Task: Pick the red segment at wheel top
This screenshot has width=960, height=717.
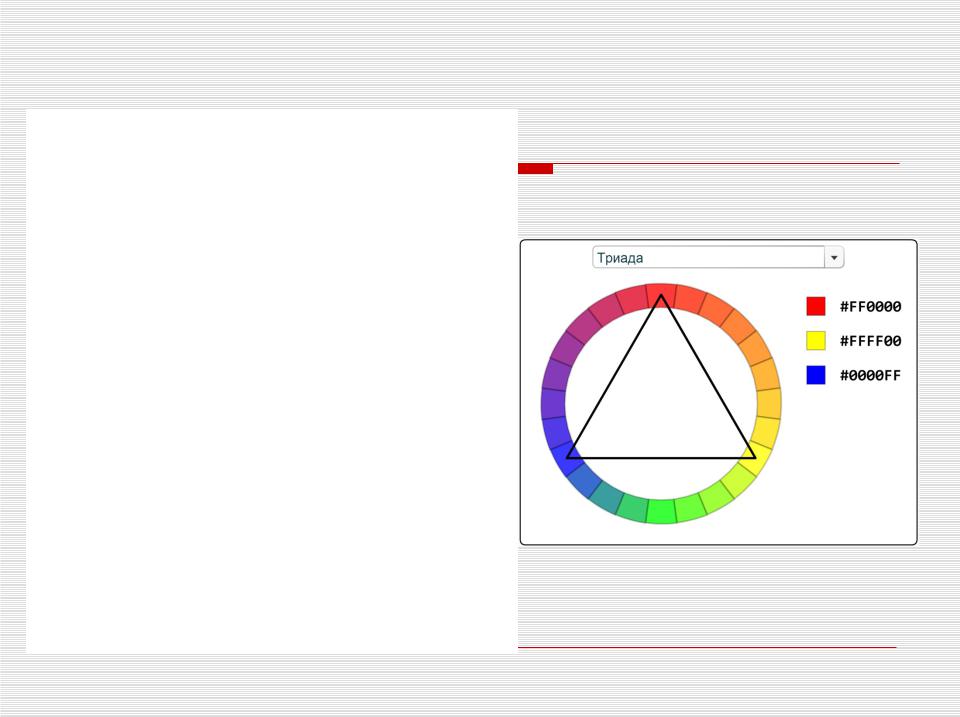Action: [x=661, y=295]
